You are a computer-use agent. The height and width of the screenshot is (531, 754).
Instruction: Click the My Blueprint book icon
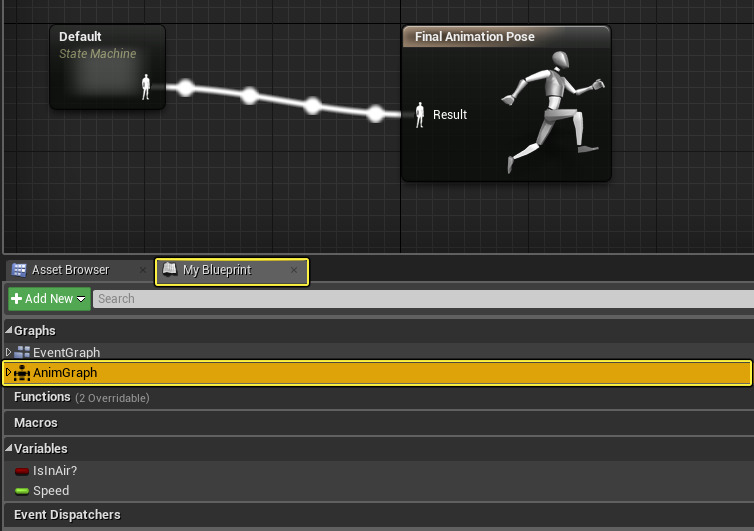[x=170, y=269]
